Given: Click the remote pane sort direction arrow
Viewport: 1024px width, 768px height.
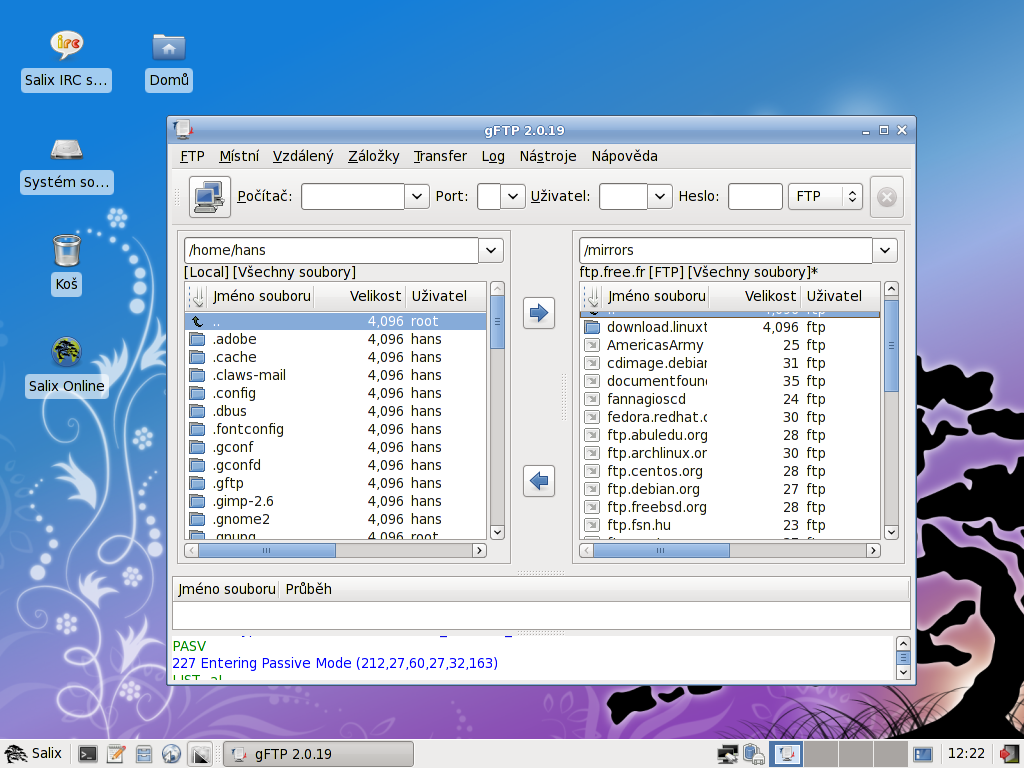Looking at the screenshot, I should [x=592, y=296].
